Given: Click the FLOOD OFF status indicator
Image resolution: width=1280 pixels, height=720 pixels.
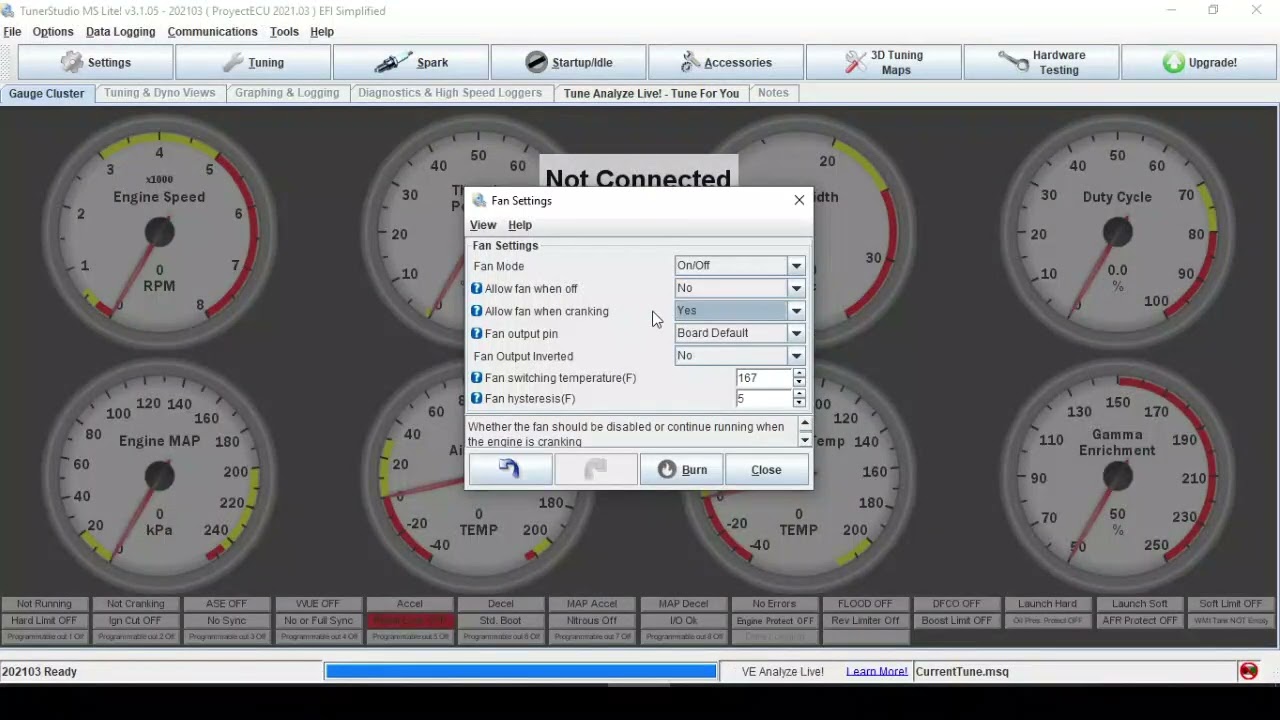Looking at the screenshot, I should tap(865, 604).
